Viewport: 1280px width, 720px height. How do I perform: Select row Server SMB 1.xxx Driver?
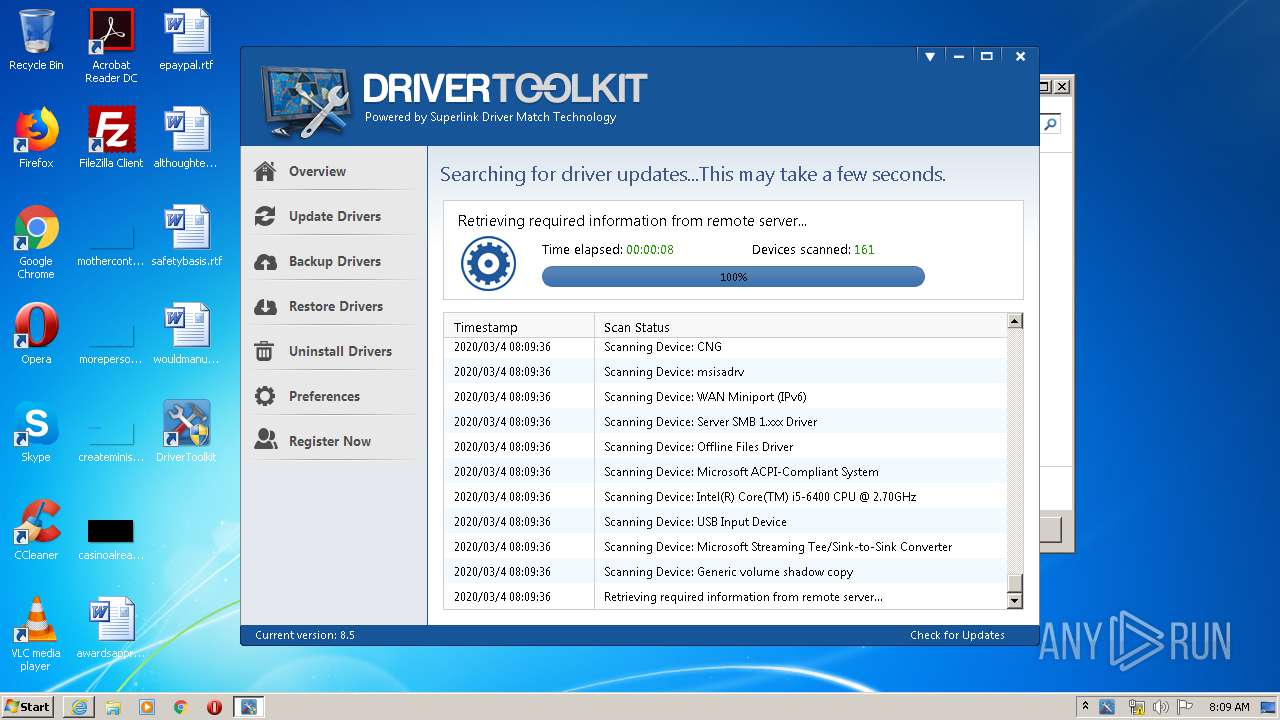click(726, 422)
